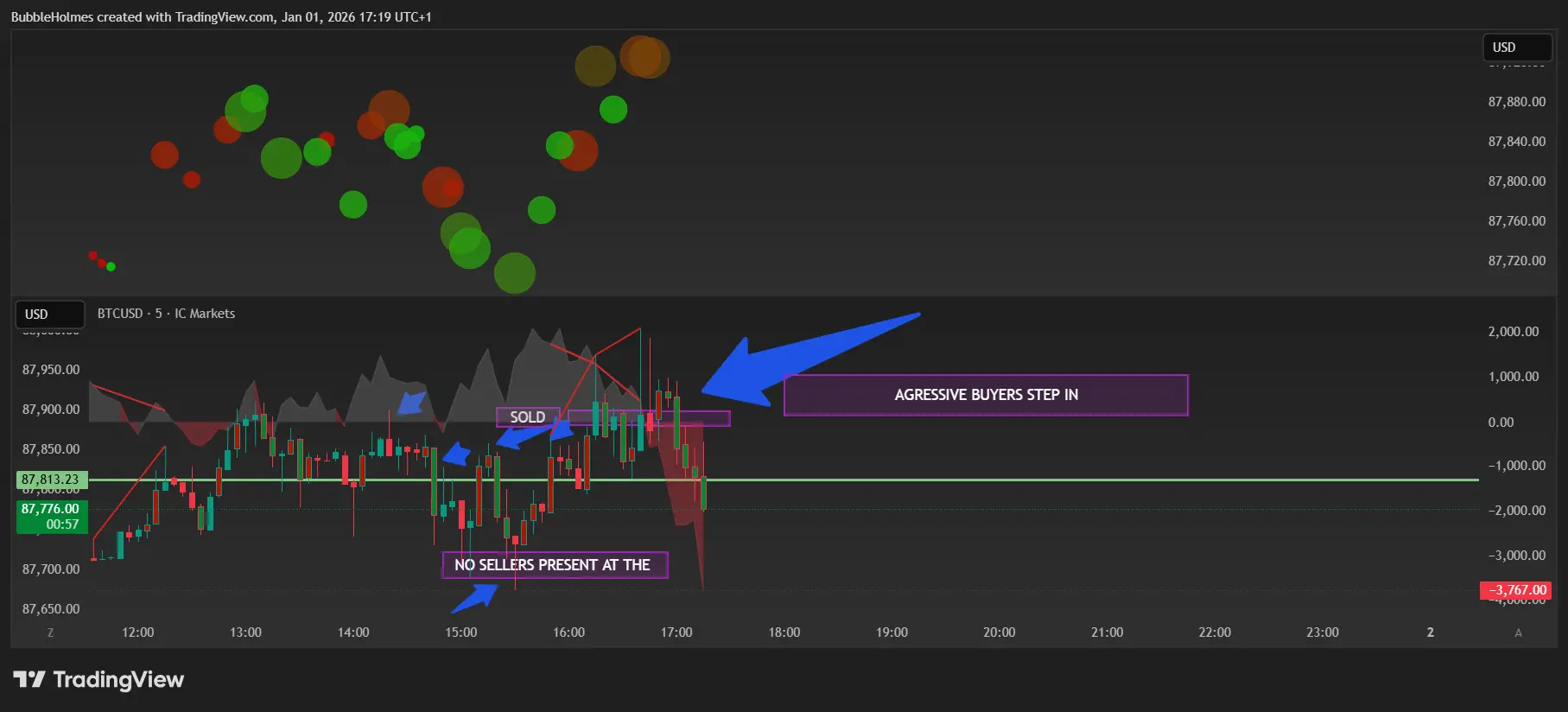
Task: Open the USD currency selector in the bubble pane
Action: [x=1516, y=48]
